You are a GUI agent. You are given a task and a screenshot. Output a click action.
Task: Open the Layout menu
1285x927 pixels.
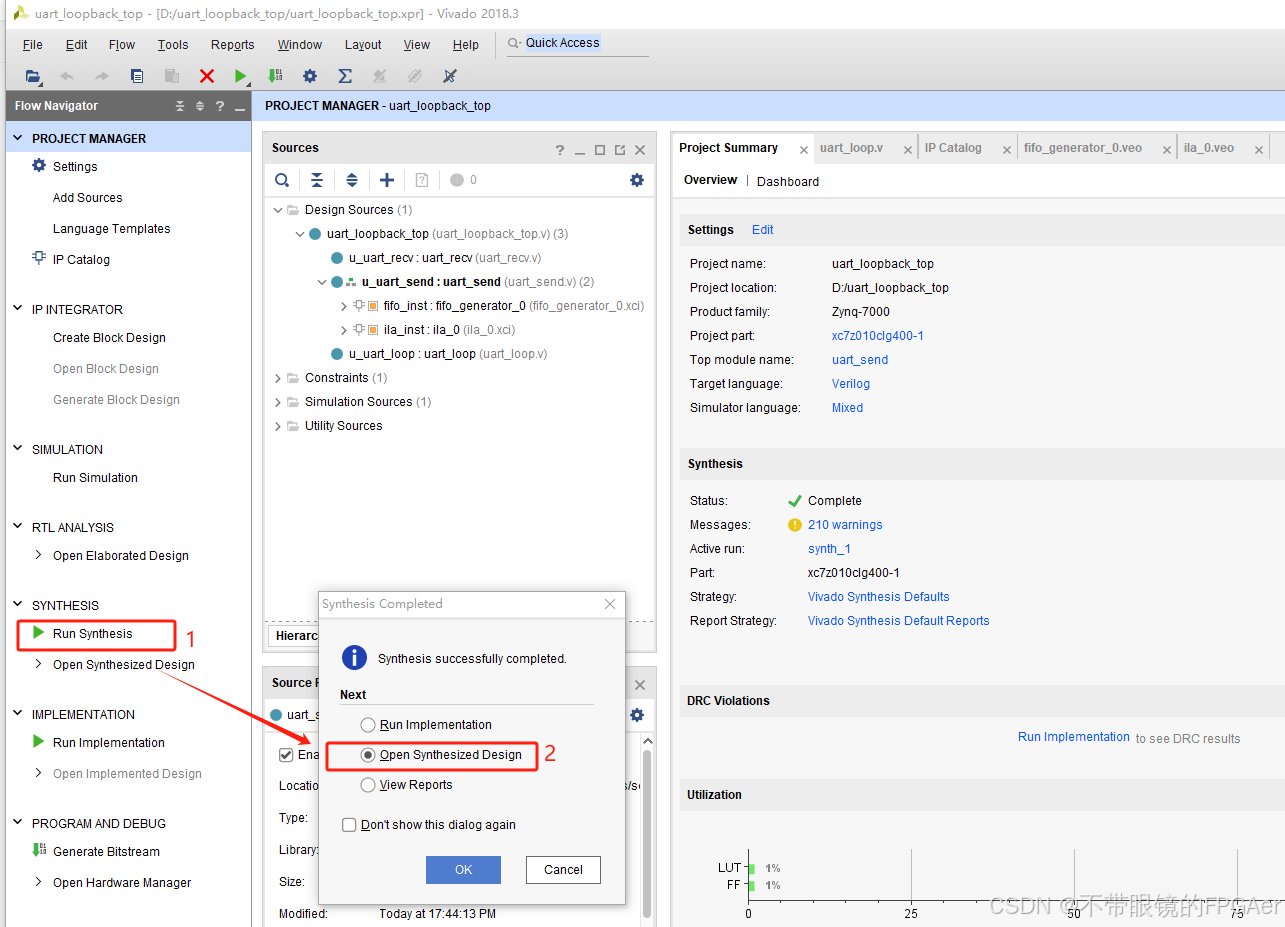click(363, 44)
